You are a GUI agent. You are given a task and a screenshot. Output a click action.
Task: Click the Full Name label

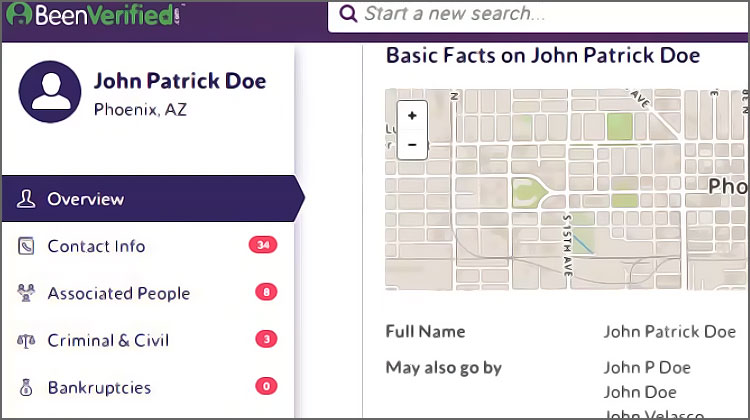[x=425, y=332]
